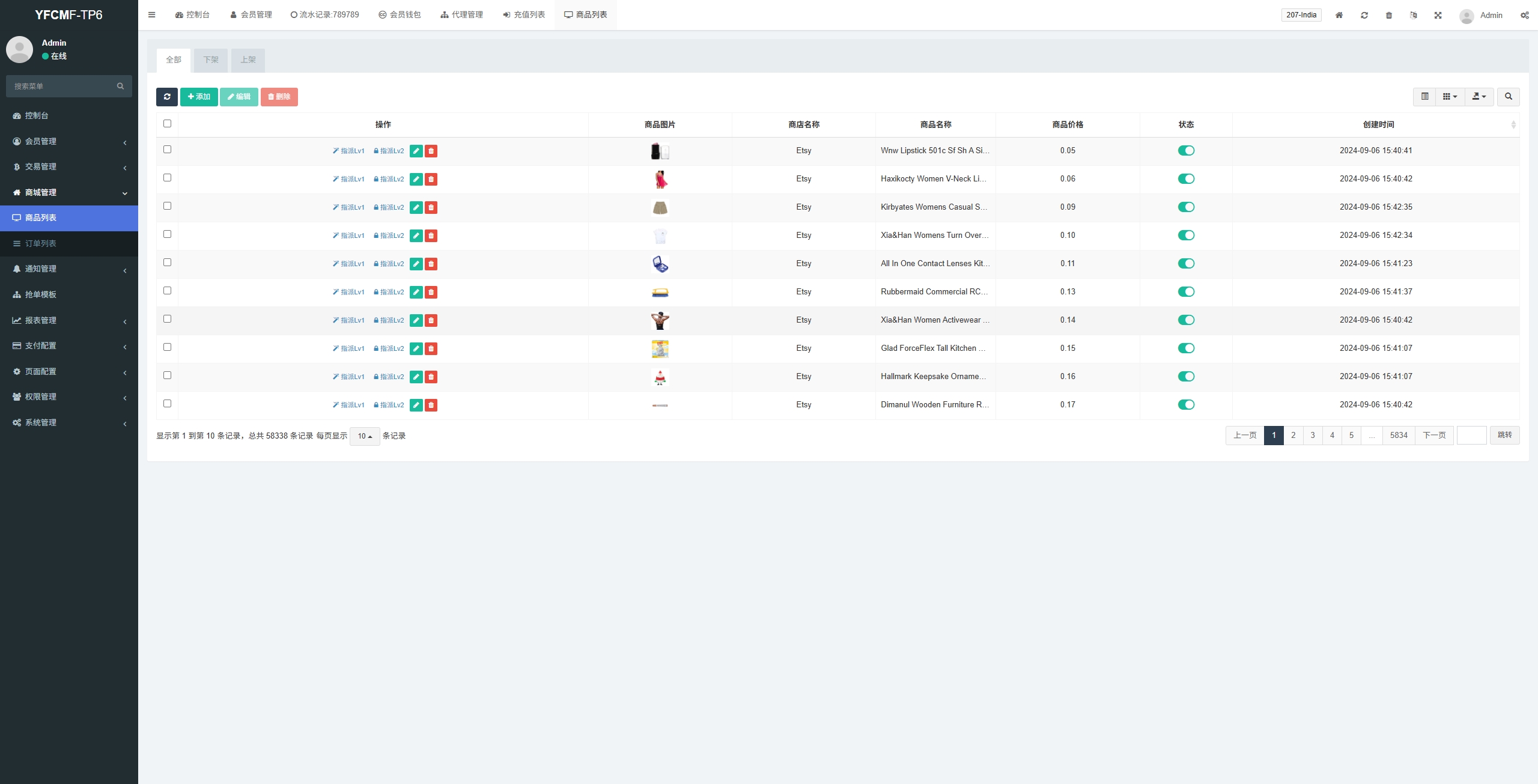The width and height of the screenshot is (1538, 784).
Task: Click the page jump input field
Action: point(1471,436)
